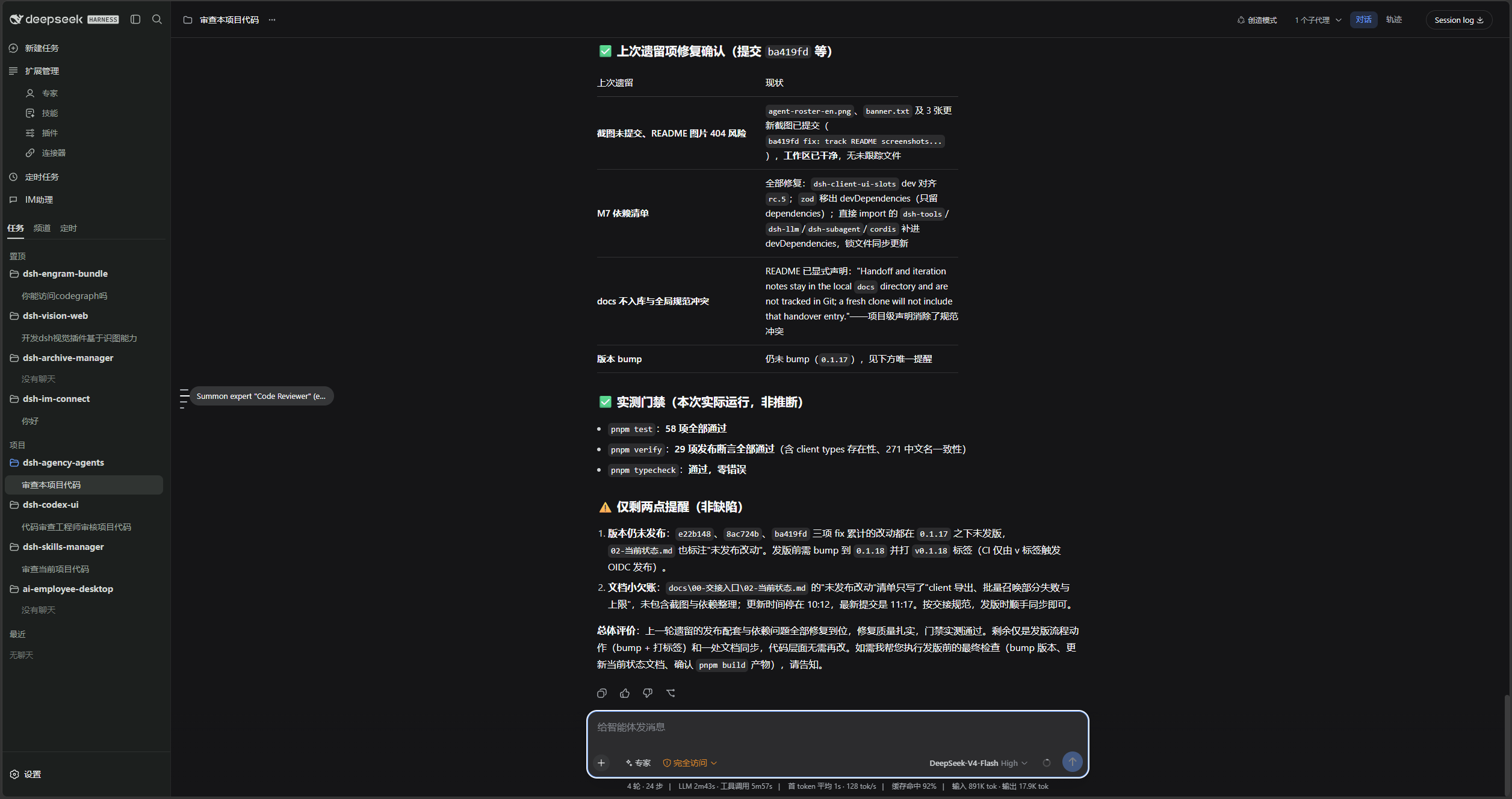Click the pnpm typecheck code label

[643, 470]
